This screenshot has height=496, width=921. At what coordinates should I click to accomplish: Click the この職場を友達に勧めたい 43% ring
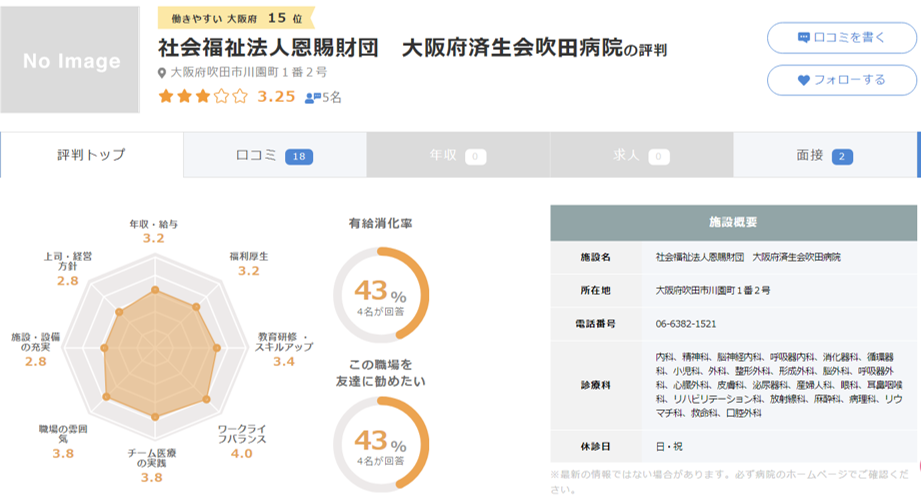380,440
